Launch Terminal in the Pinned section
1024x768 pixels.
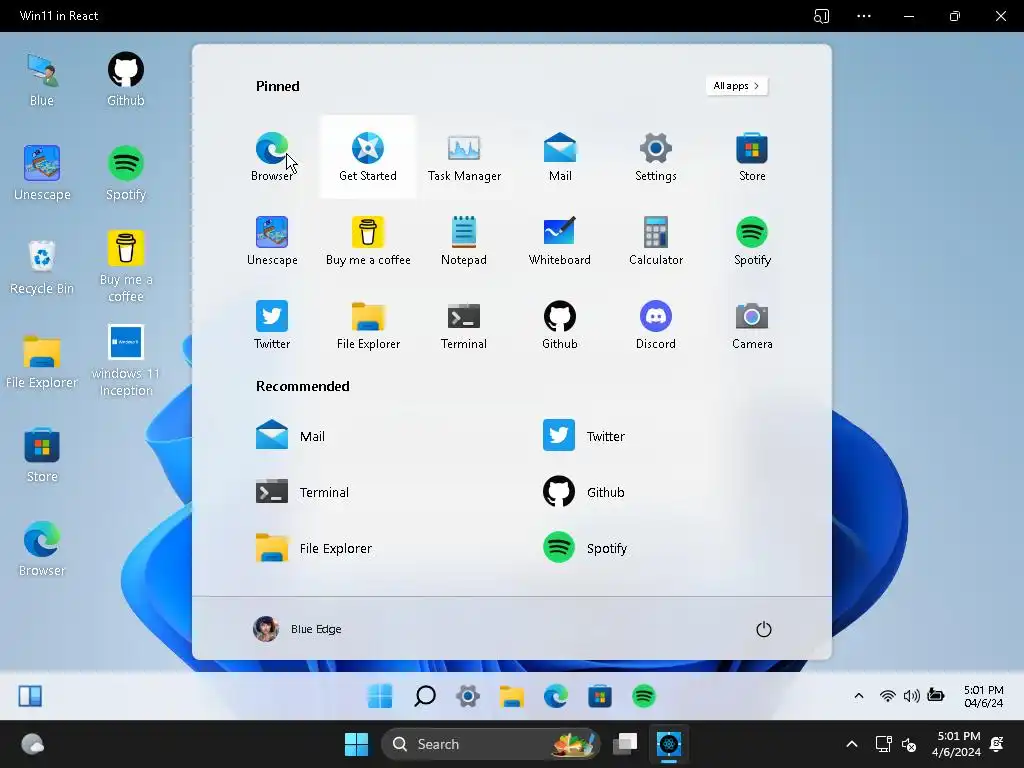click(464, 325)
